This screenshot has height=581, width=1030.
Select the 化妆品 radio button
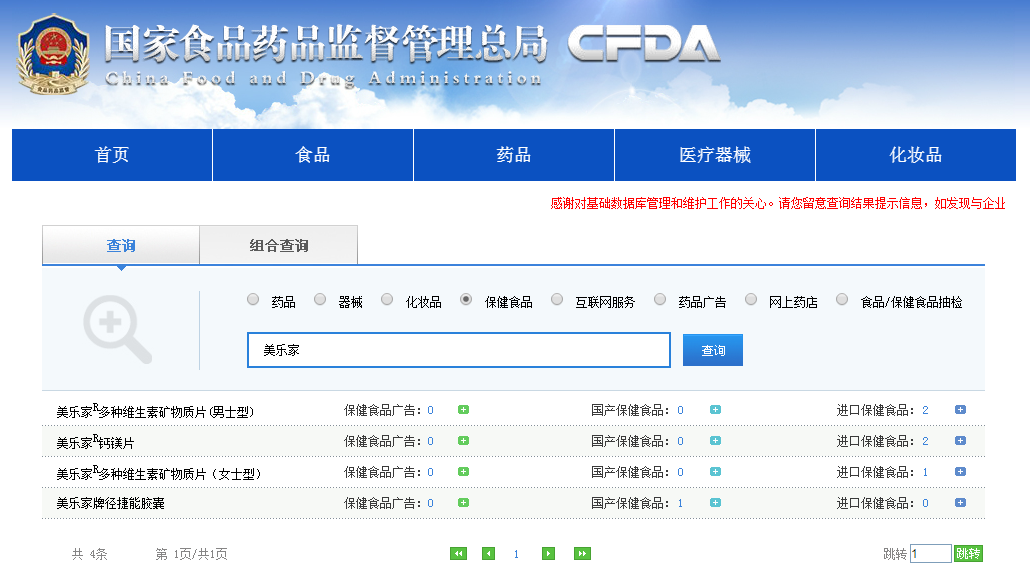click(x=387, y=299)
